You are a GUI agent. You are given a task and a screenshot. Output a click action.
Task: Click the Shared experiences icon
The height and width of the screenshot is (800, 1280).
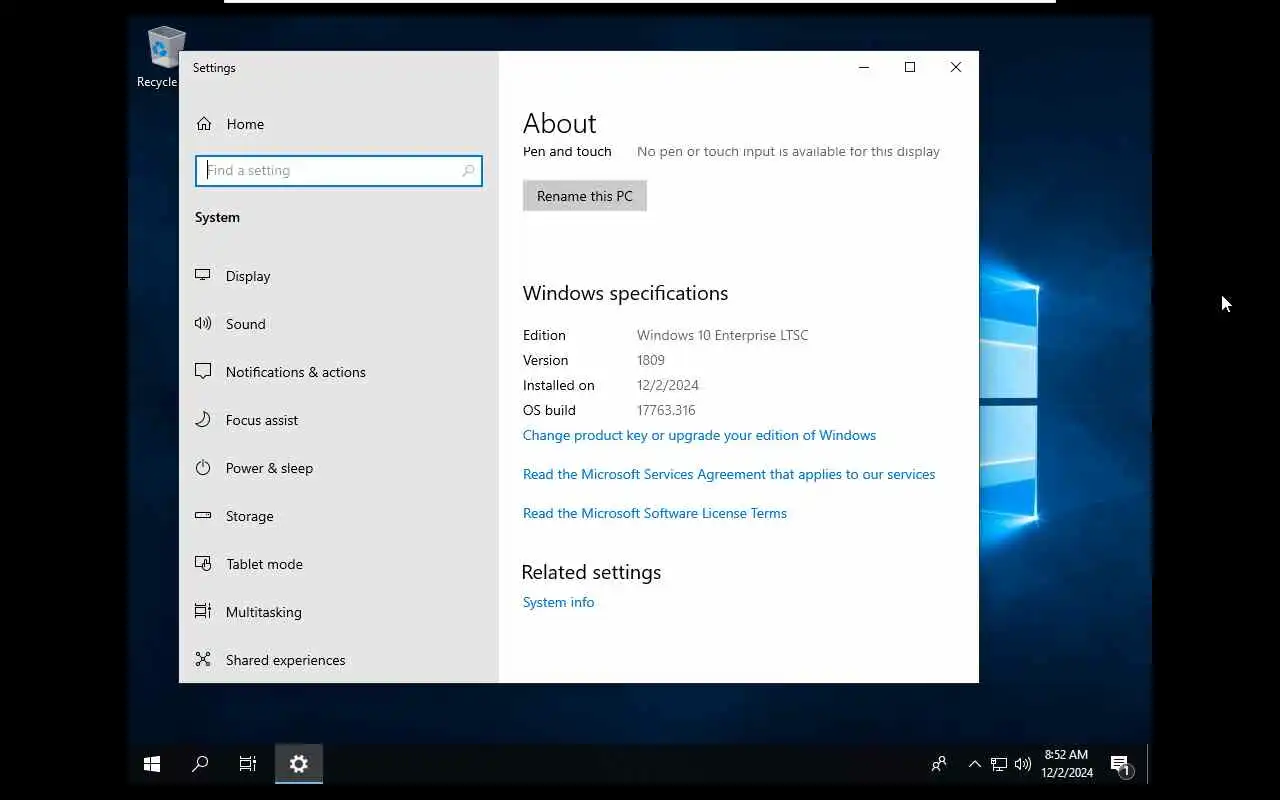pos(203,659)
